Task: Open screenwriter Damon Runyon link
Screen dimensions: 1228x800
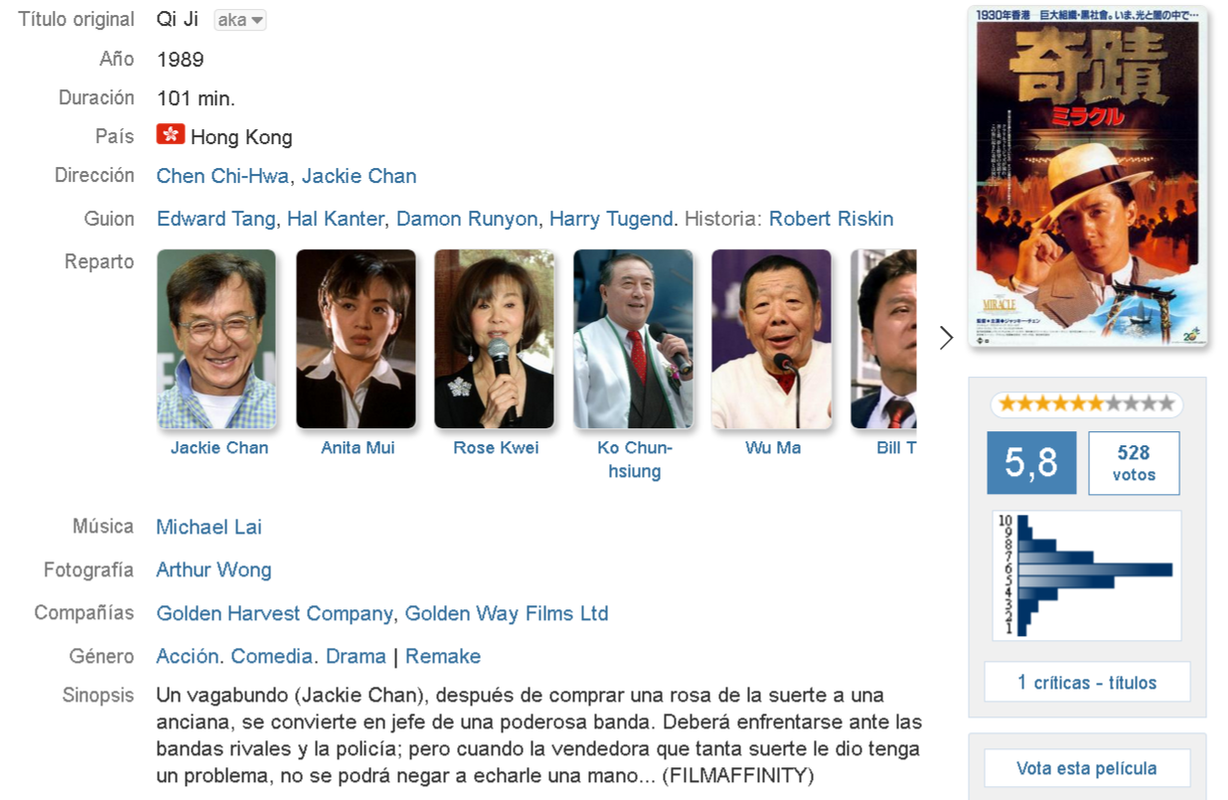Action: tap(467, 219)
